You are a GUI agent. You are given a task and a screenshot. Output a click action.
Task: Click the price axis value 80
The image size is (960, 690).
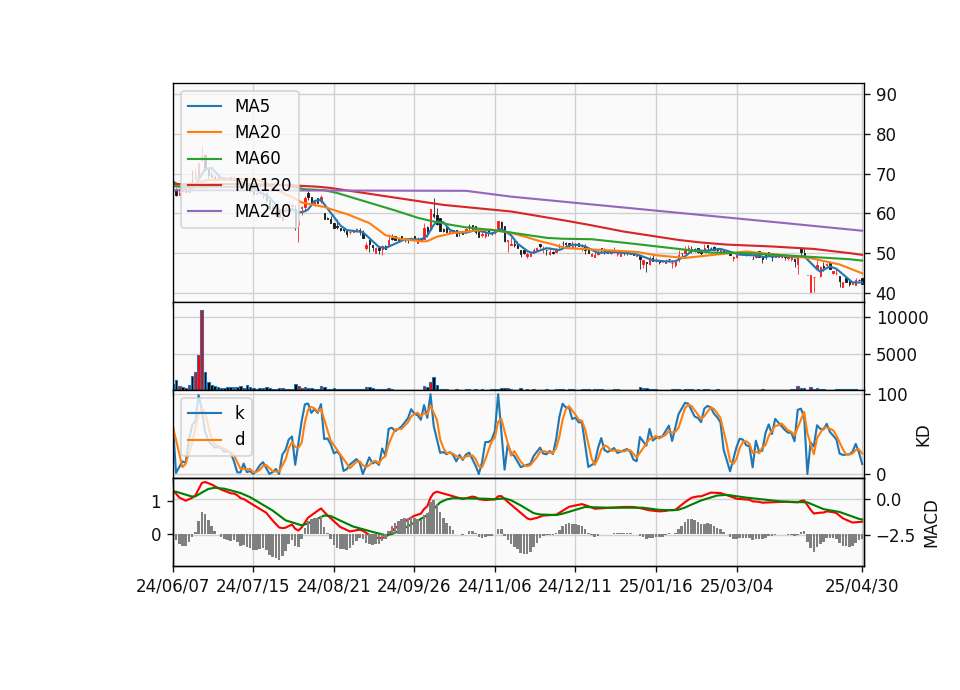coord(886,135)
